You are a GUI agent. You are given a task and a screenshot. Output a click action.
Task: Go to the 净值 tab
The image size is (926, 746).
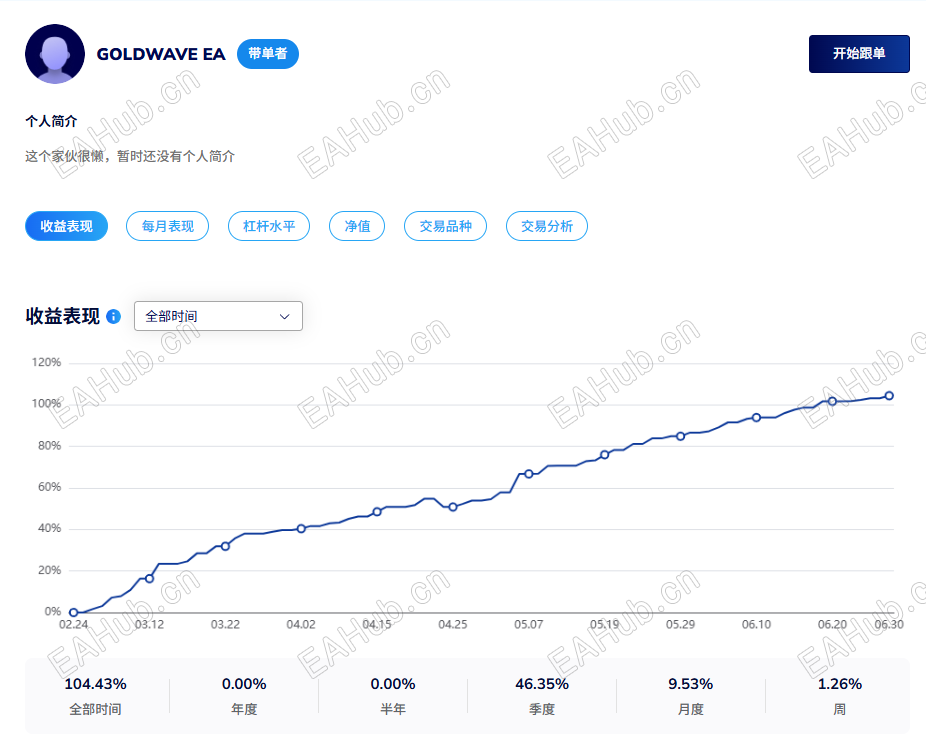(x=357, y=226)
